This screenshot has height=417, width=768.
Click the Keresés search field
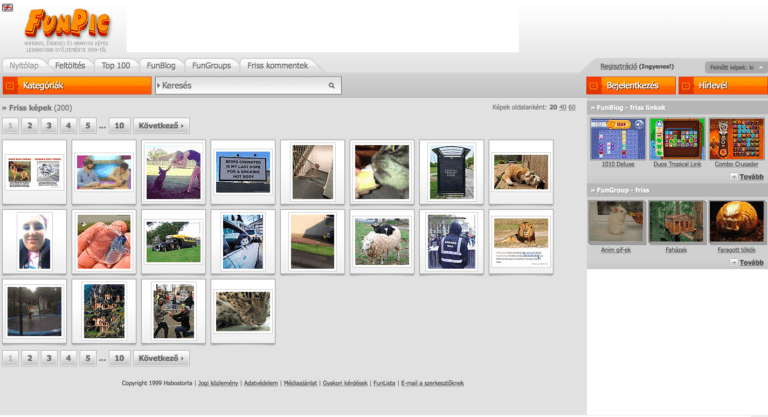pos(248,86)
